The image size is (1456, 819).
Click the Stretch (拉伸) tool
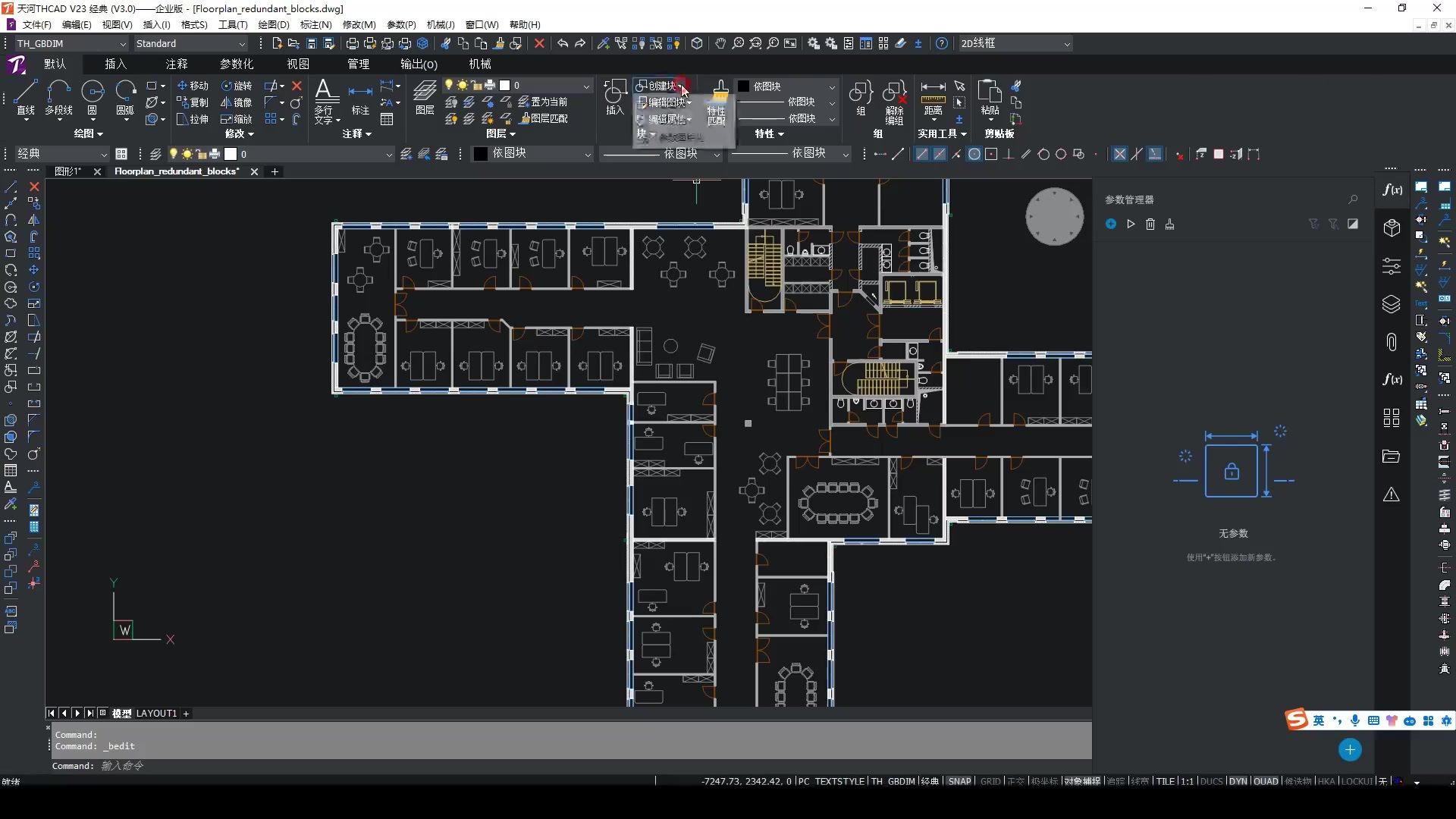coord(193,119)
